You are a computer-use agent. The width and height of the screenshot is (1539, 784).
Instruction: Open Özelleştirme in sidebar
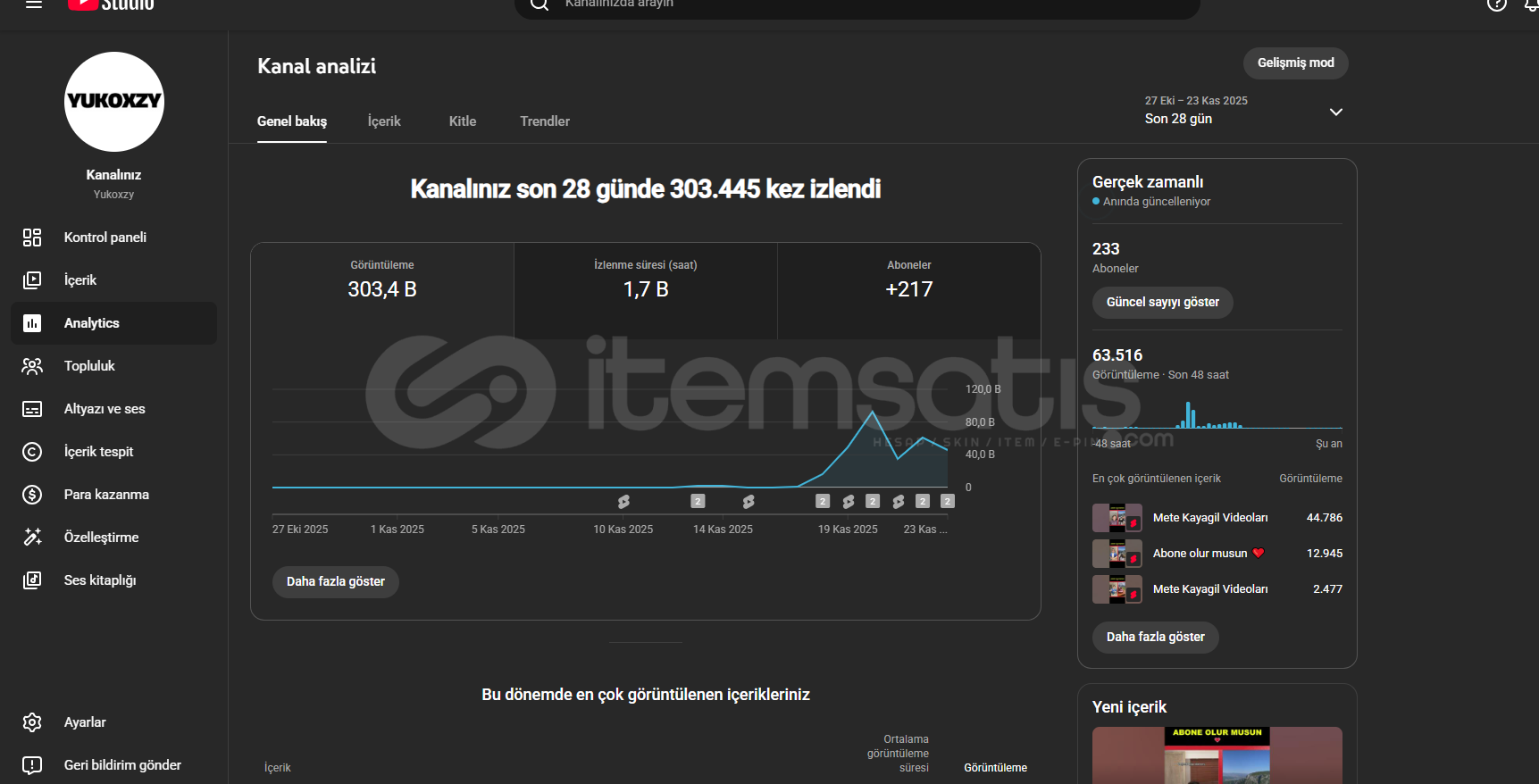pos(113,538)
